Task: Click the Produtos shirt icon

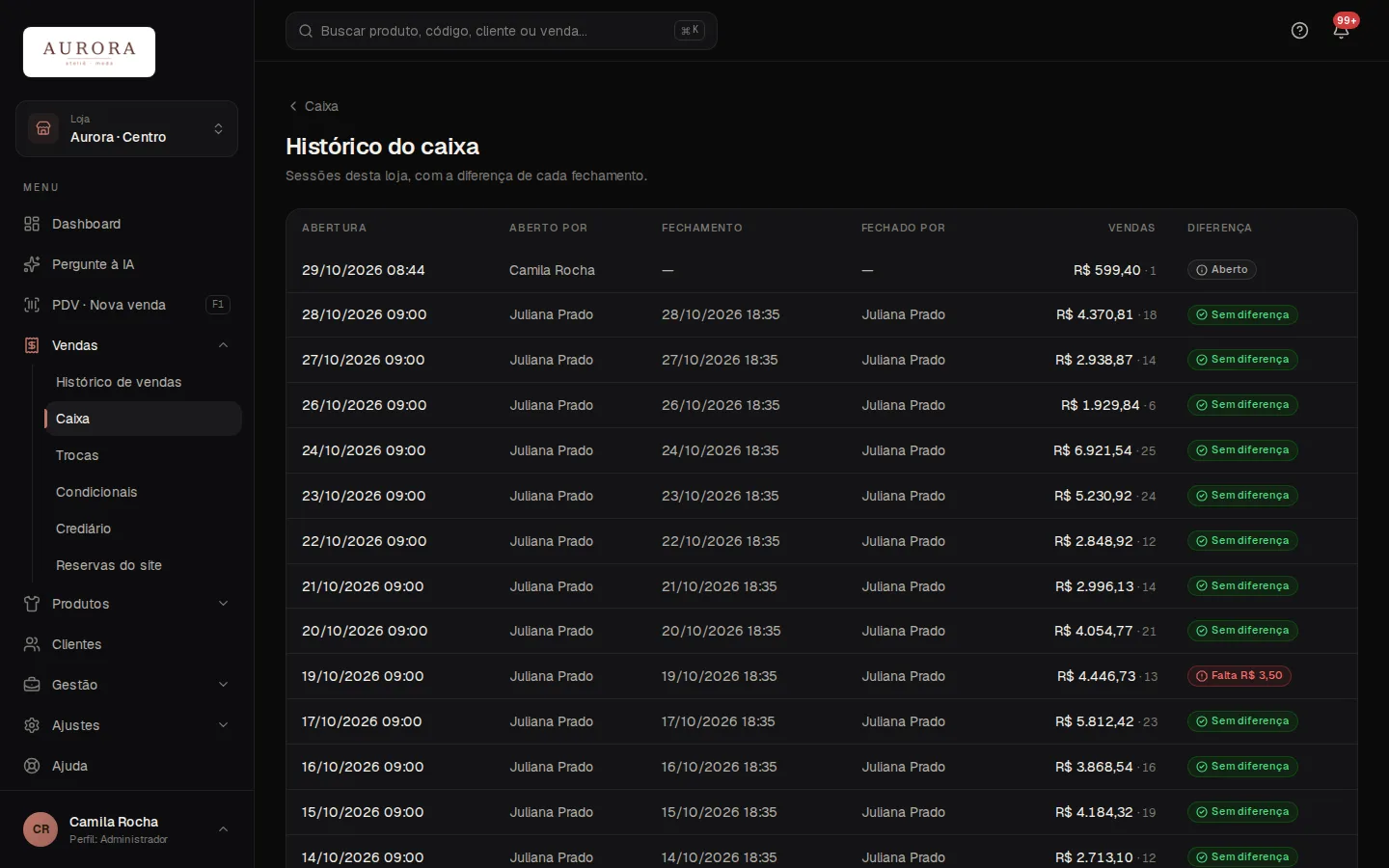Action: click(x=32, y=604)
